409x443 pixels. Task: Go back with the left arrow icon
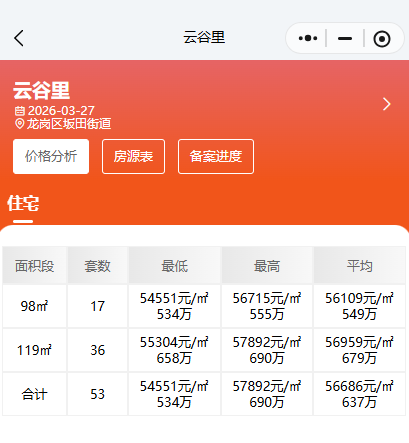[19, 38]
